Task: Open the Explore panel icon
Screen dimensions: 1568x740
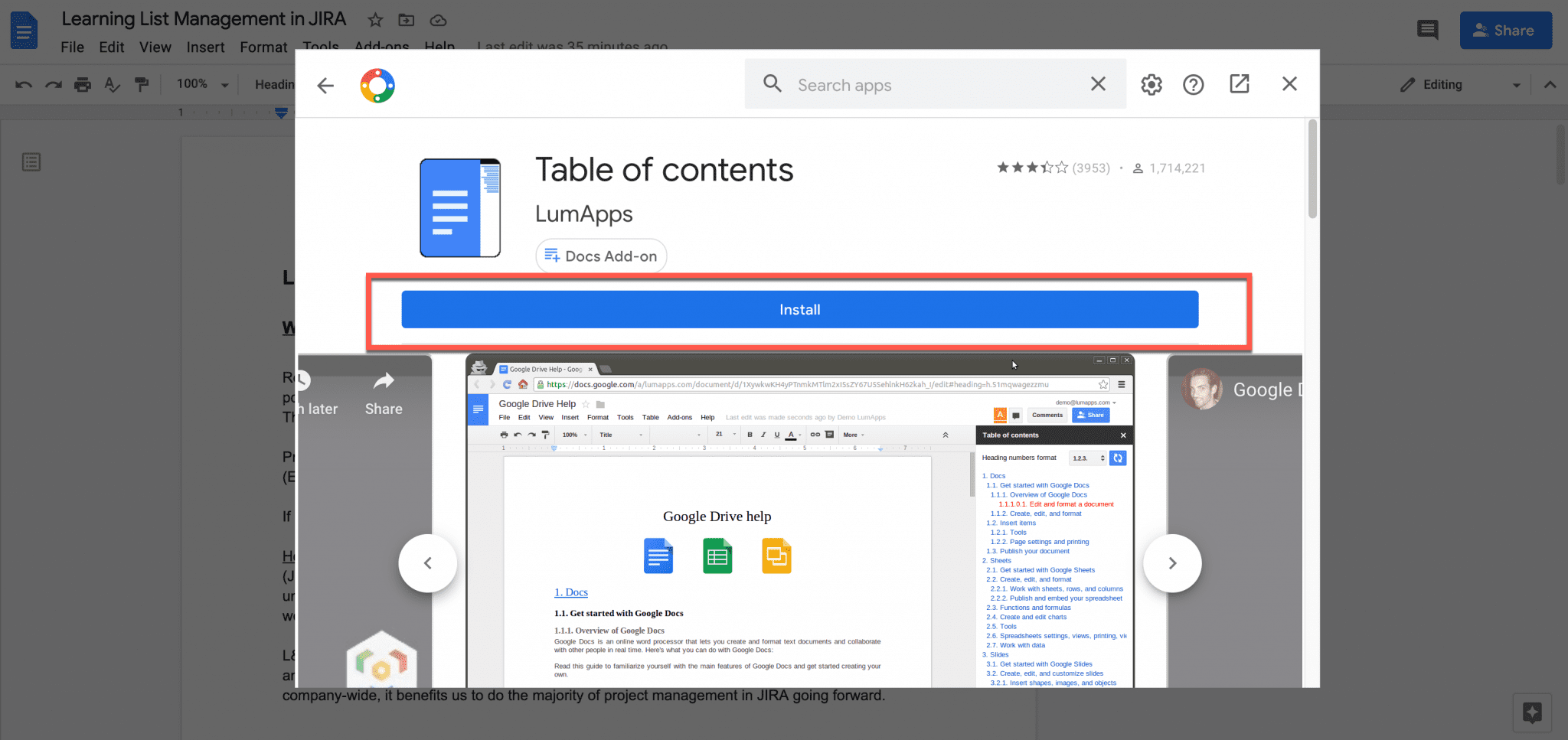Action: [1534, 712]
